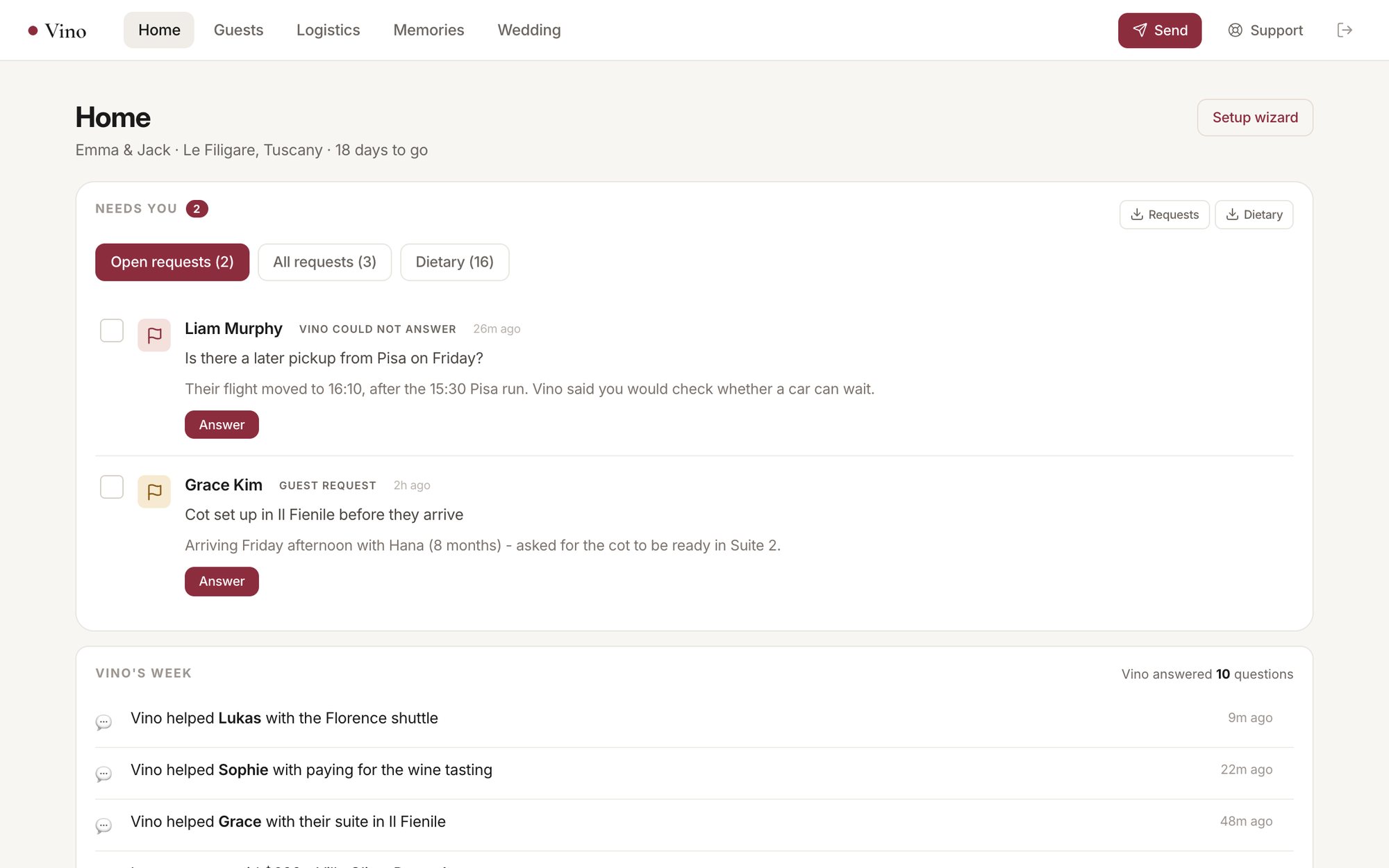
Task: Click the name Grace Kim
Action: [x=224, y=485]
